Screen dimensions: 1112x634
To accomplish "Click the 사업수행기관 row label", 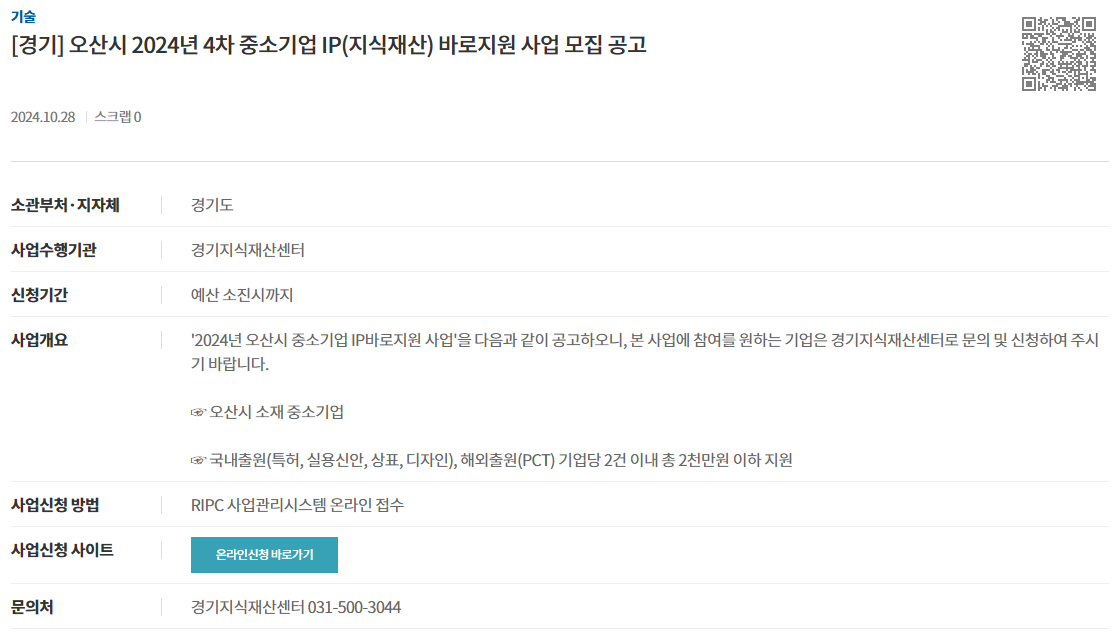I will (53, 250).
